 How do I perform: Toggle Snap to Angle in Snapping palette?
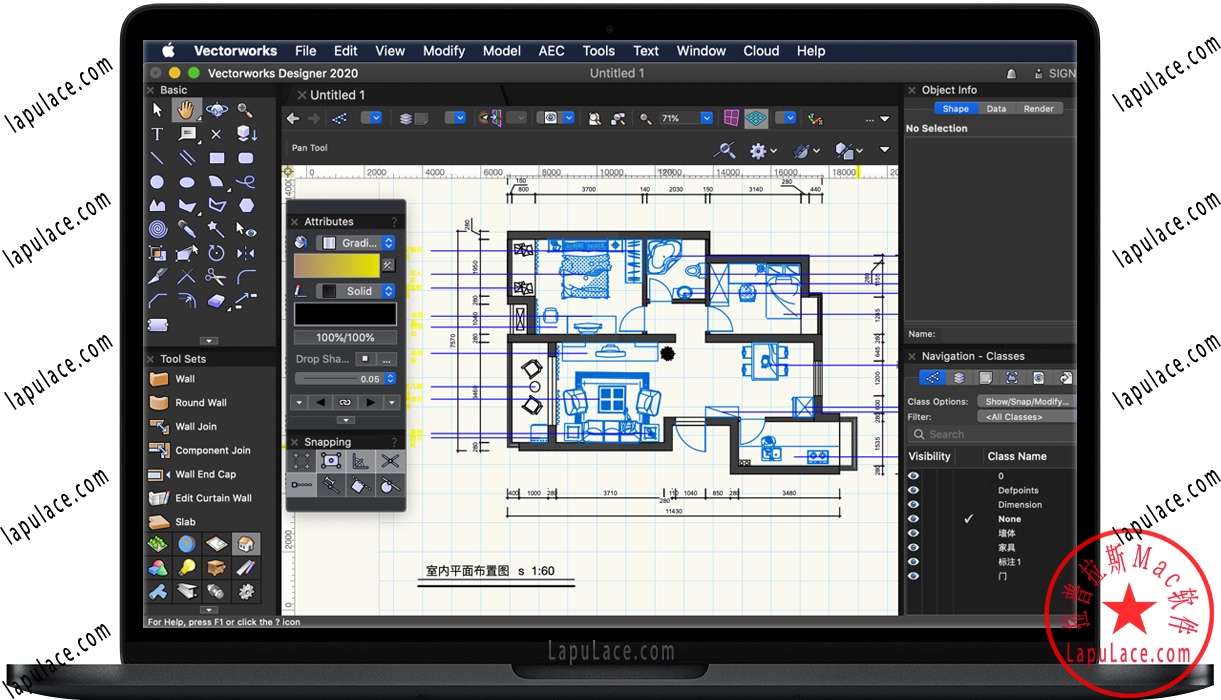360,461
